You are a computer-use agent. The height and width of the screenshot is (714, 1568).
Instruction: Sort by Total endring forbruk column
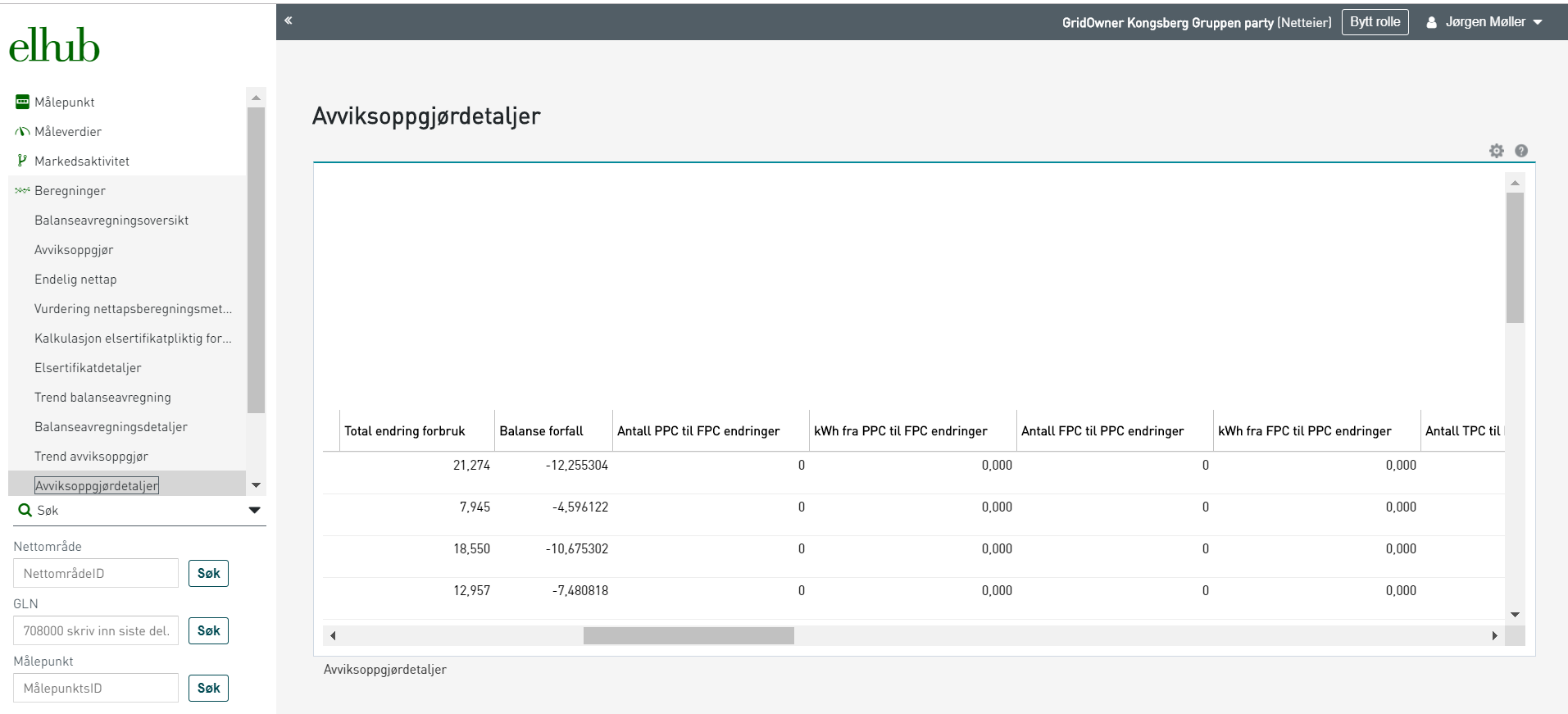416,430
